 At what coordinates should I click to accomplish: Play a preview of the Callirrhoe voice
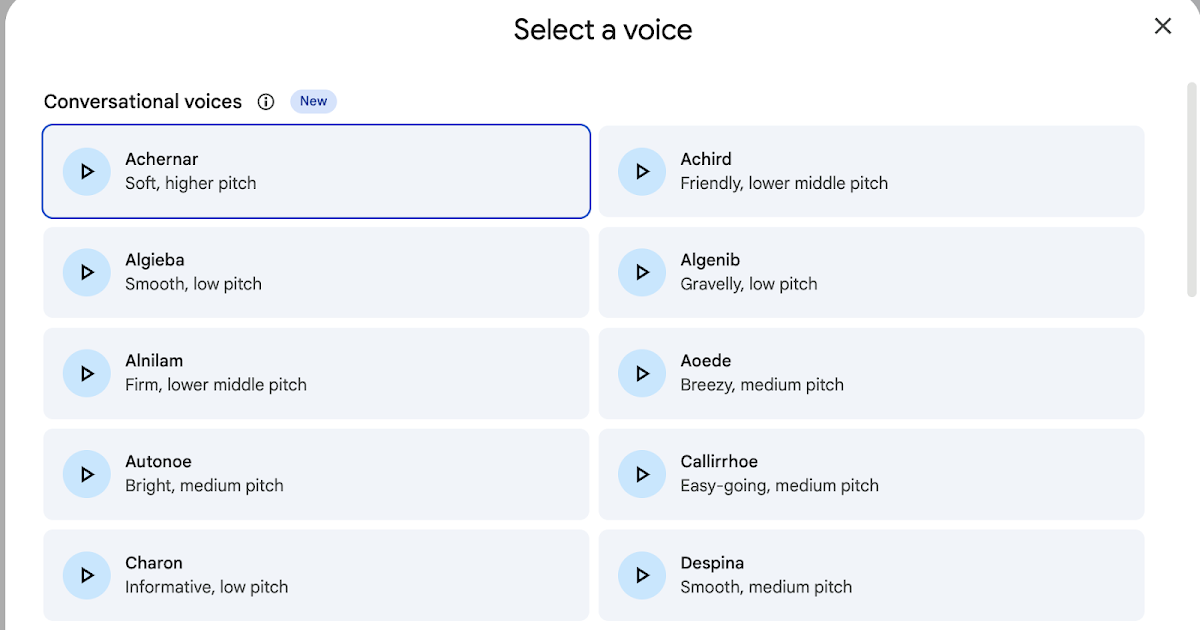641,474
